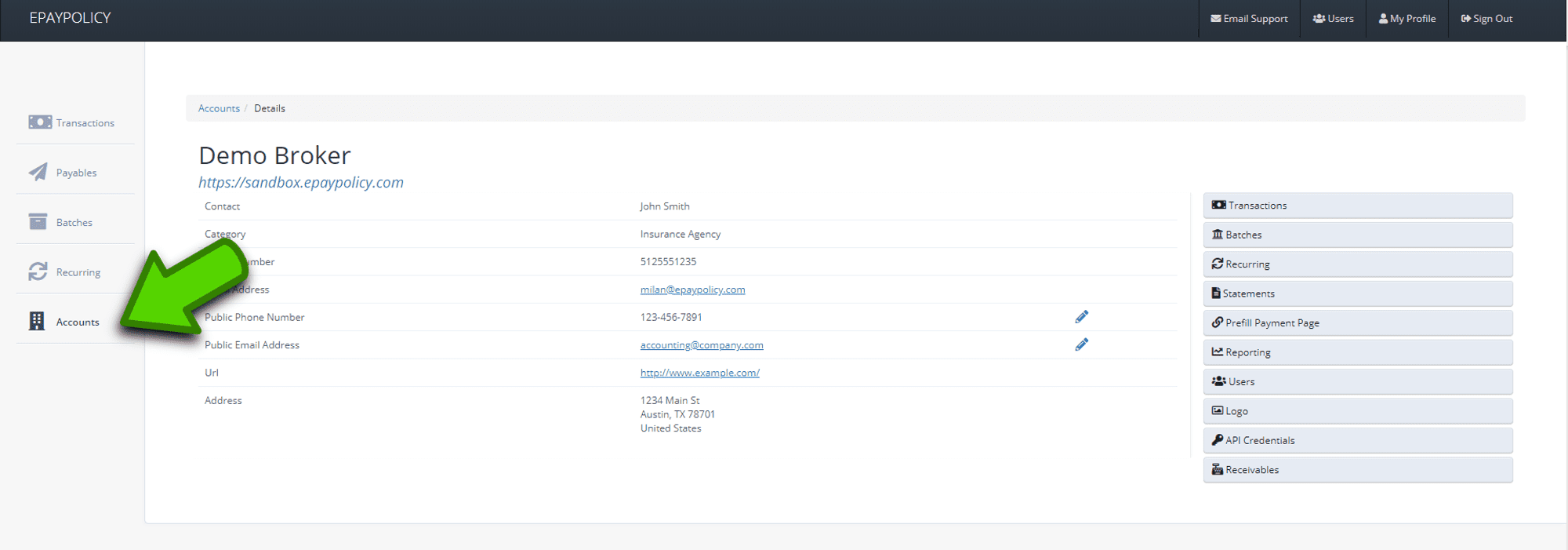This screenshot has height=550, width=1568.
Task: Edit the Public Phone Number pencil icon
Action: click(x=1082, y=316)
